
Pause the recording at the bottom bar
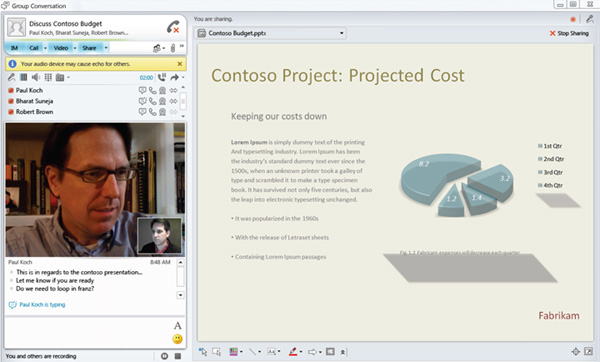165,356
